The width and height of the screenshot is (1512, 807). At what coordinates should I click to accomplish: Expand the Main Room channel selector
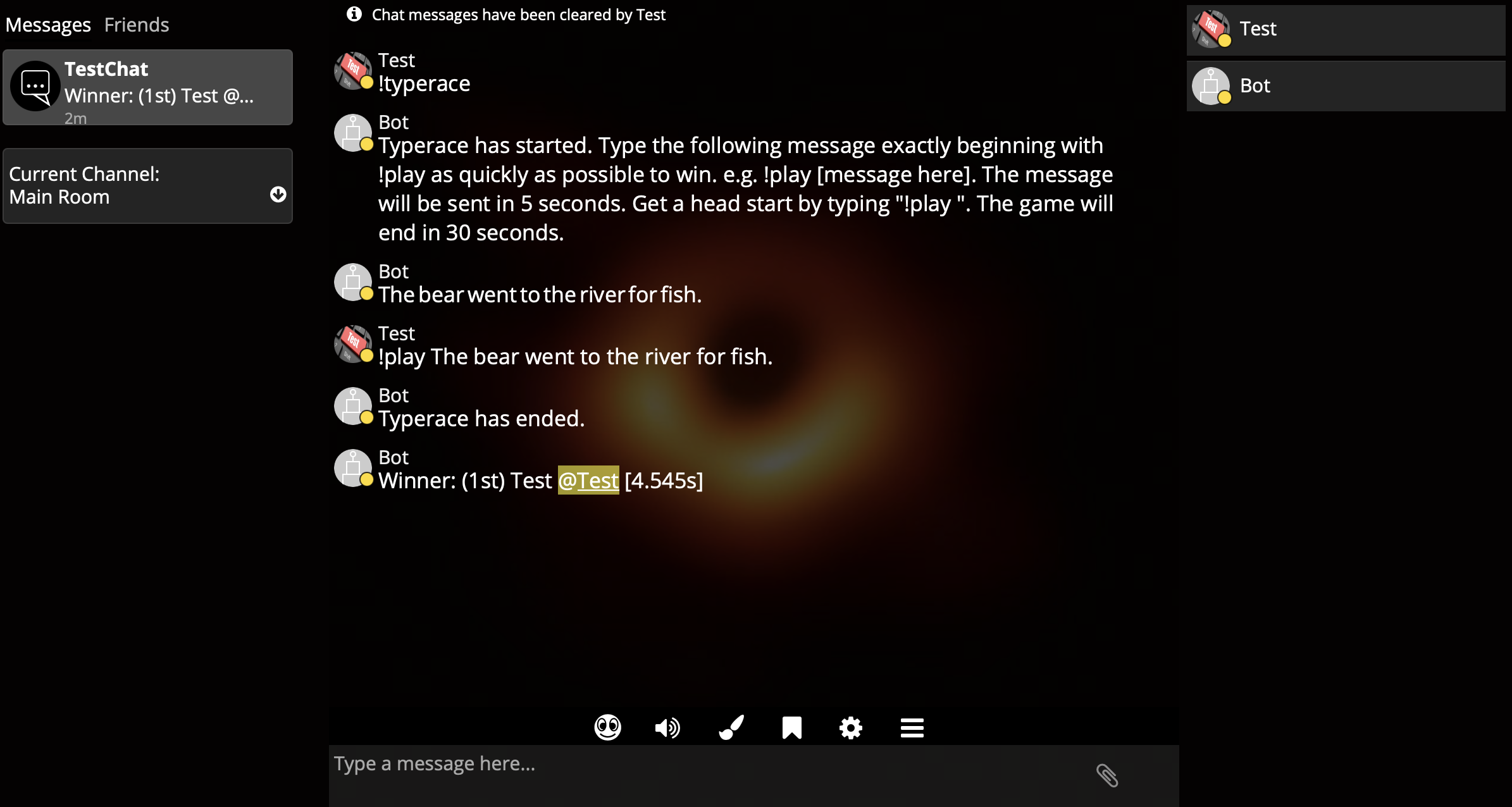tap(279, 193)
